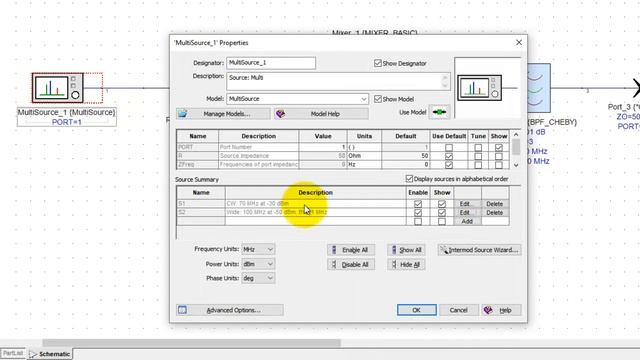This screenshot has width=640, height=360.
Task: Click the Port_3 arrow symbol on schematic
Action: point(636,88)
